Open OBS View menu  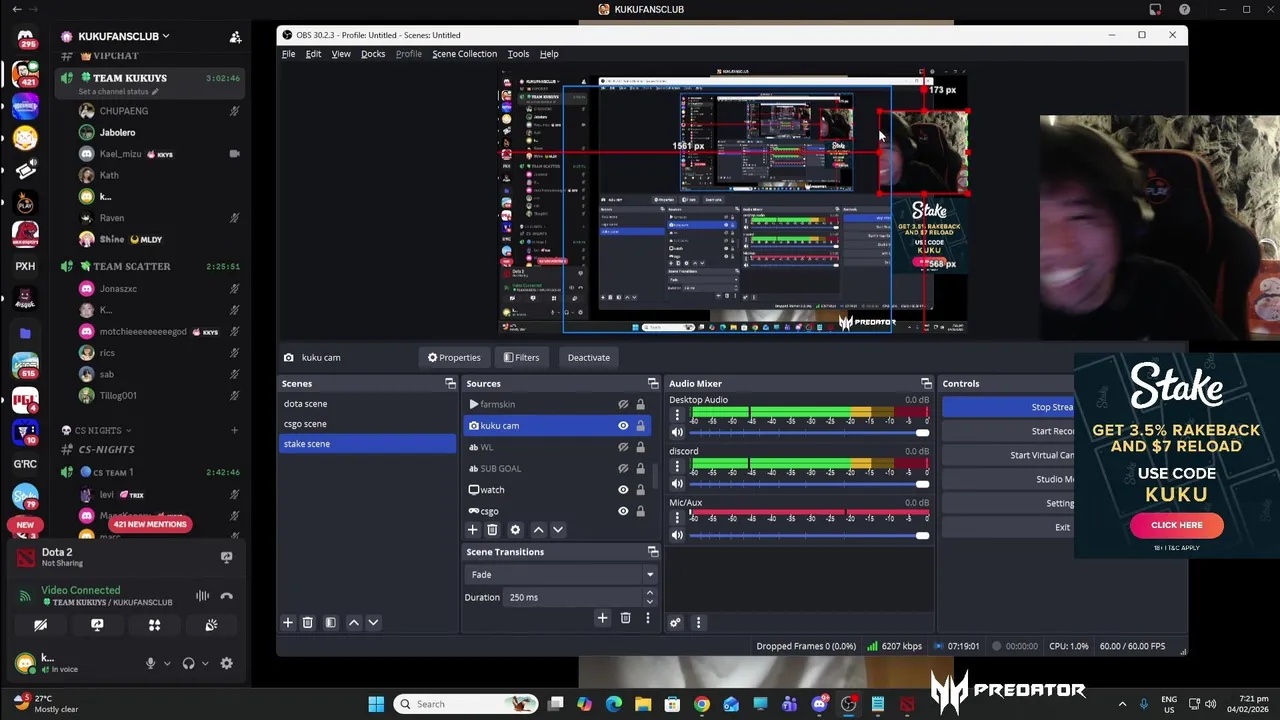(341, 54)
